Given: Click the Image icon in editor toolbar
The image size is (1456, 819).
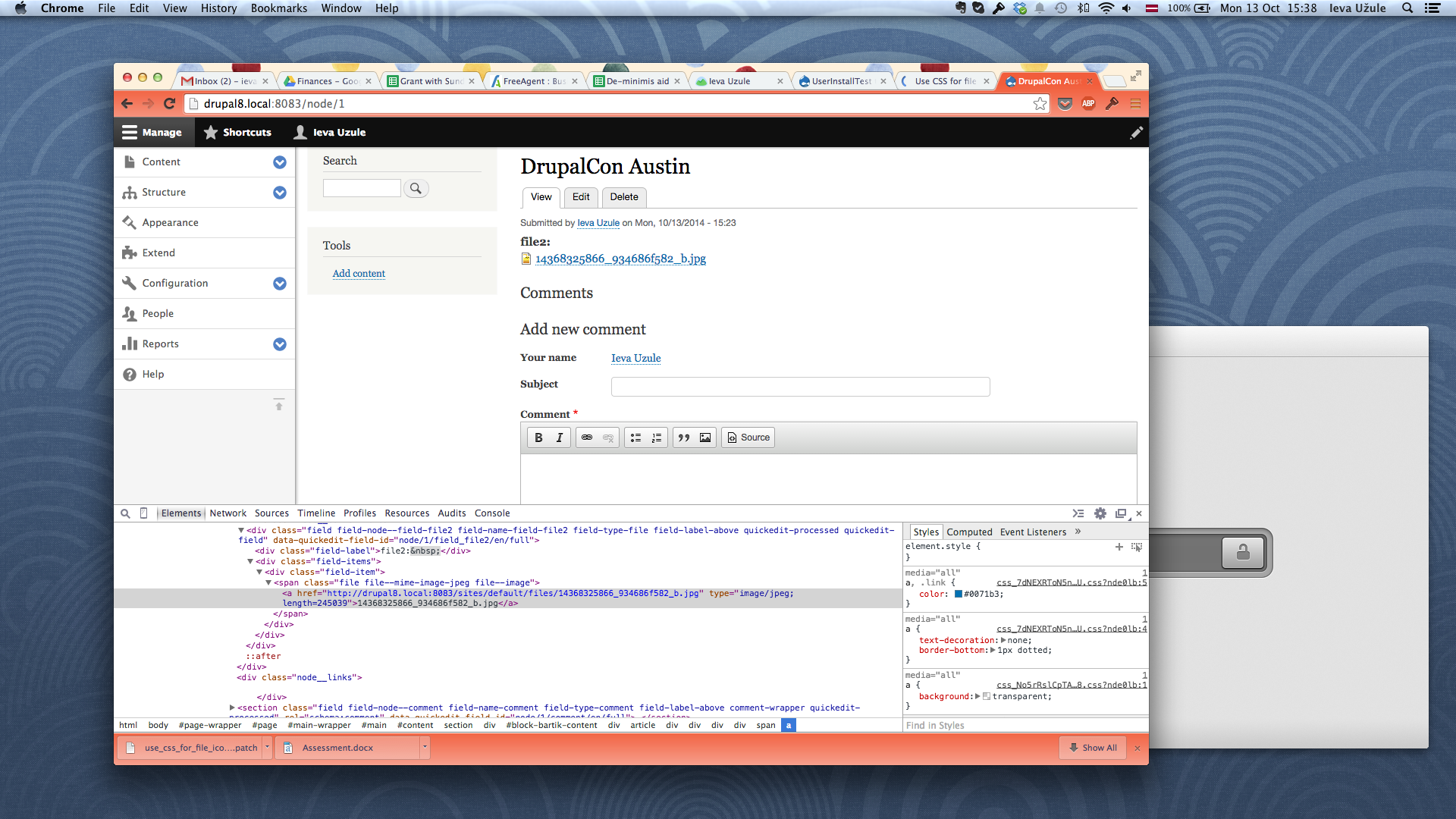Looking at the screenshot, I should click(x=705, y=438).
